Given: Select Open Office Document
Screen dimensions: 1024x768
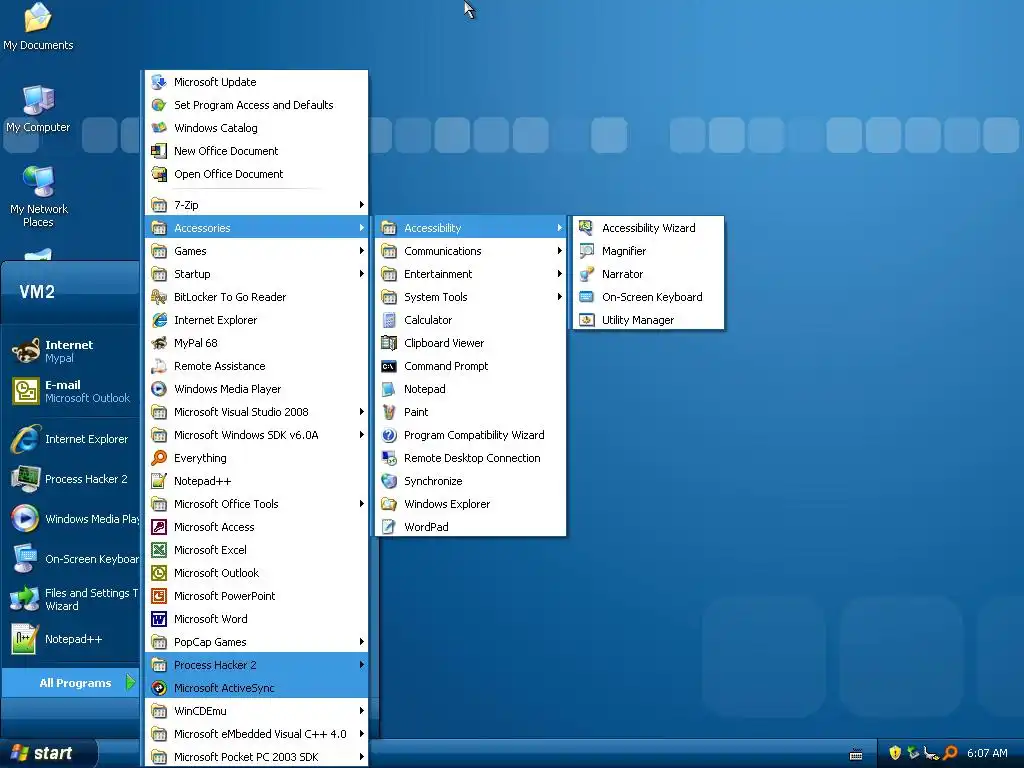Looking at the screenshot, I should (257, 174).
